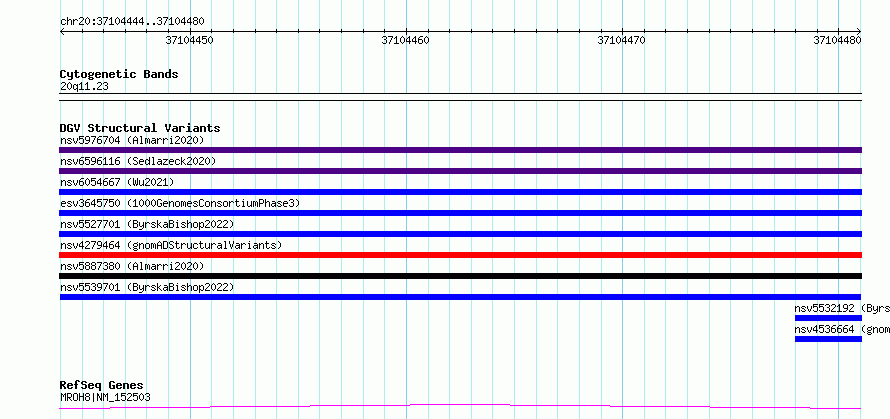Open variant nsv6054667 (Wu2021) label
The image size is (890, 419).
tap(117, 182)
